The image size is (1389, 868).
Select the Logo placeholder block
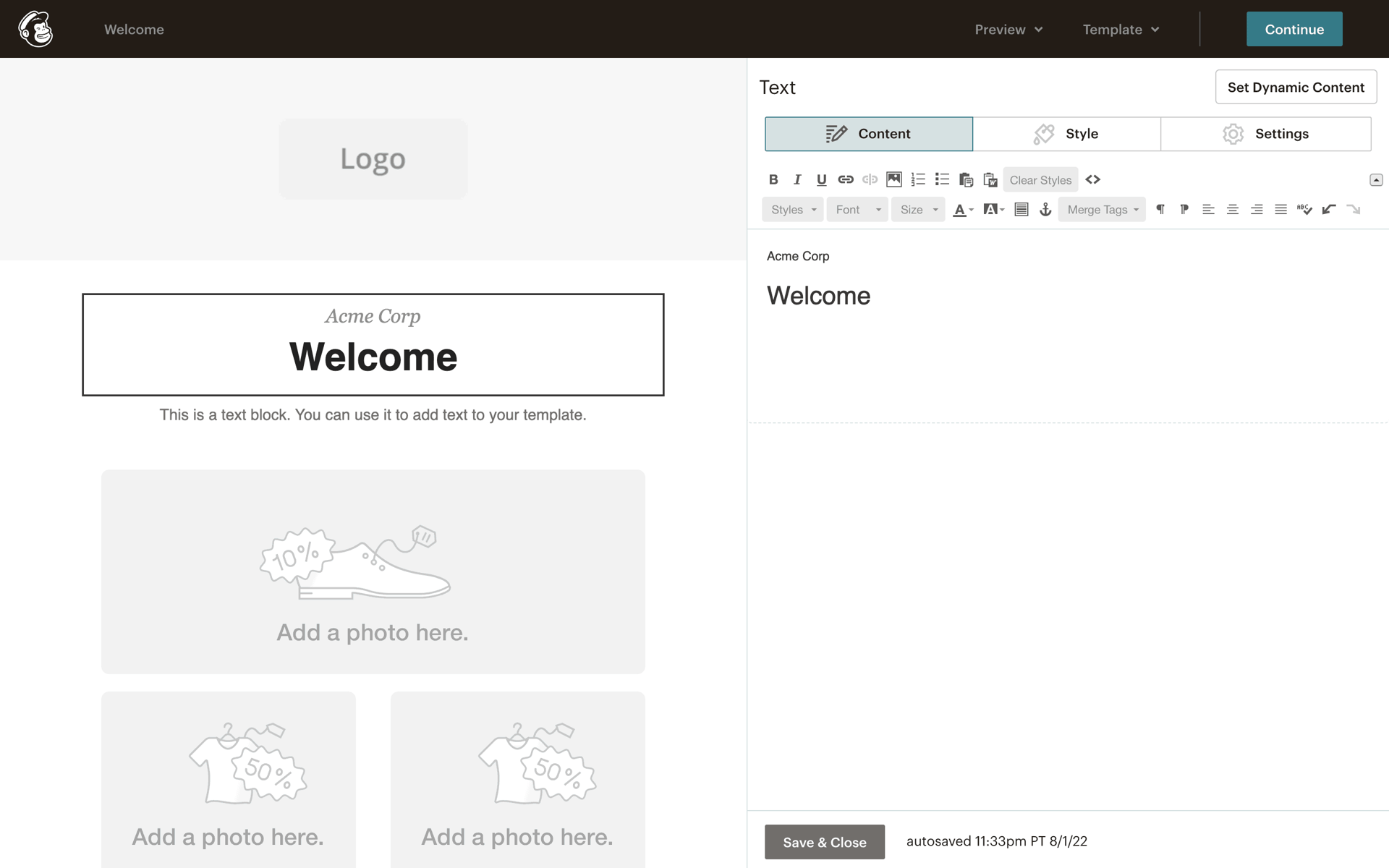[x=373, y=159]
